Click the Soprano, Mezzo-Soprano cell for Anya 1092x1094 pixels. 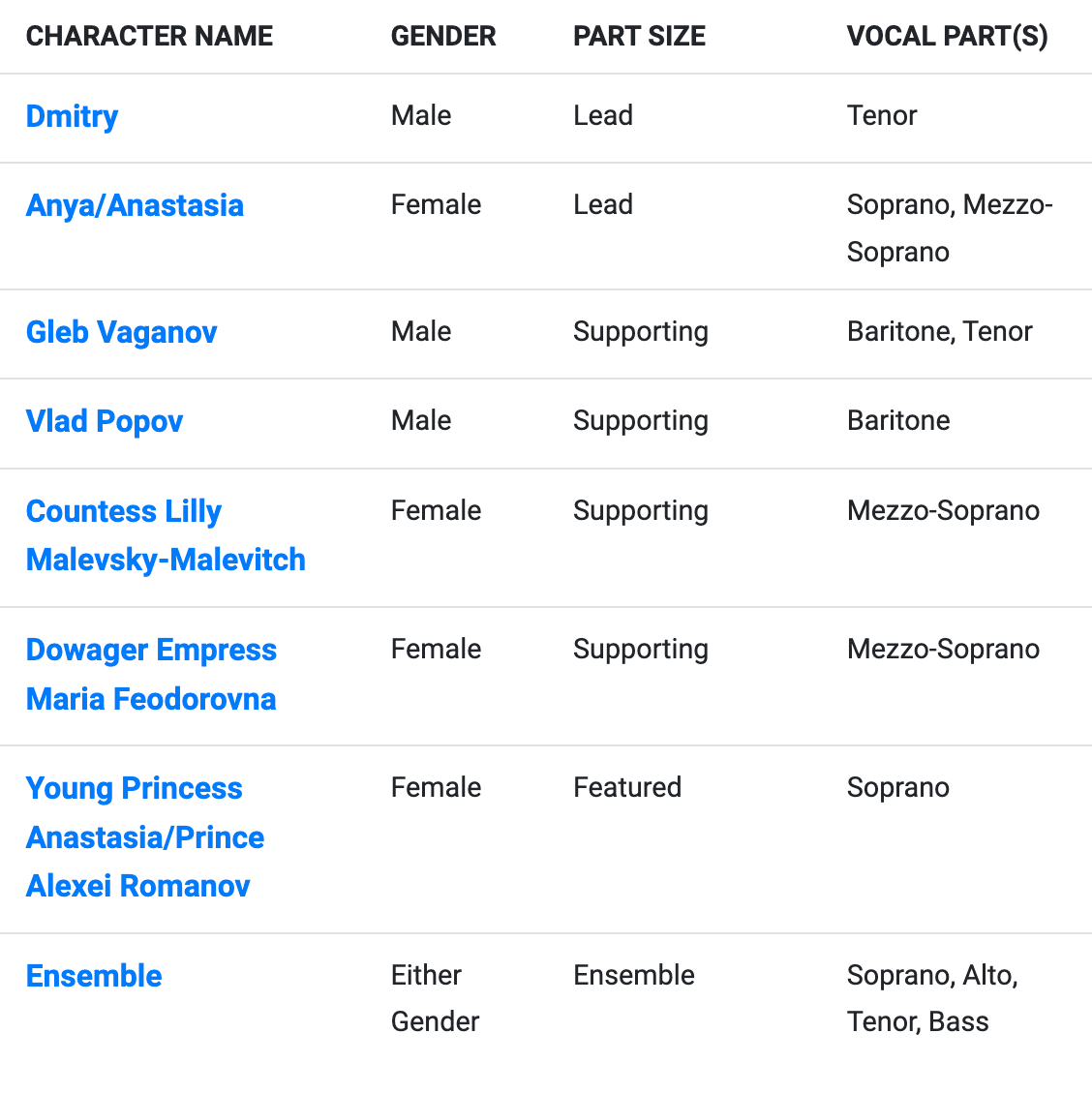click(950, 228)
